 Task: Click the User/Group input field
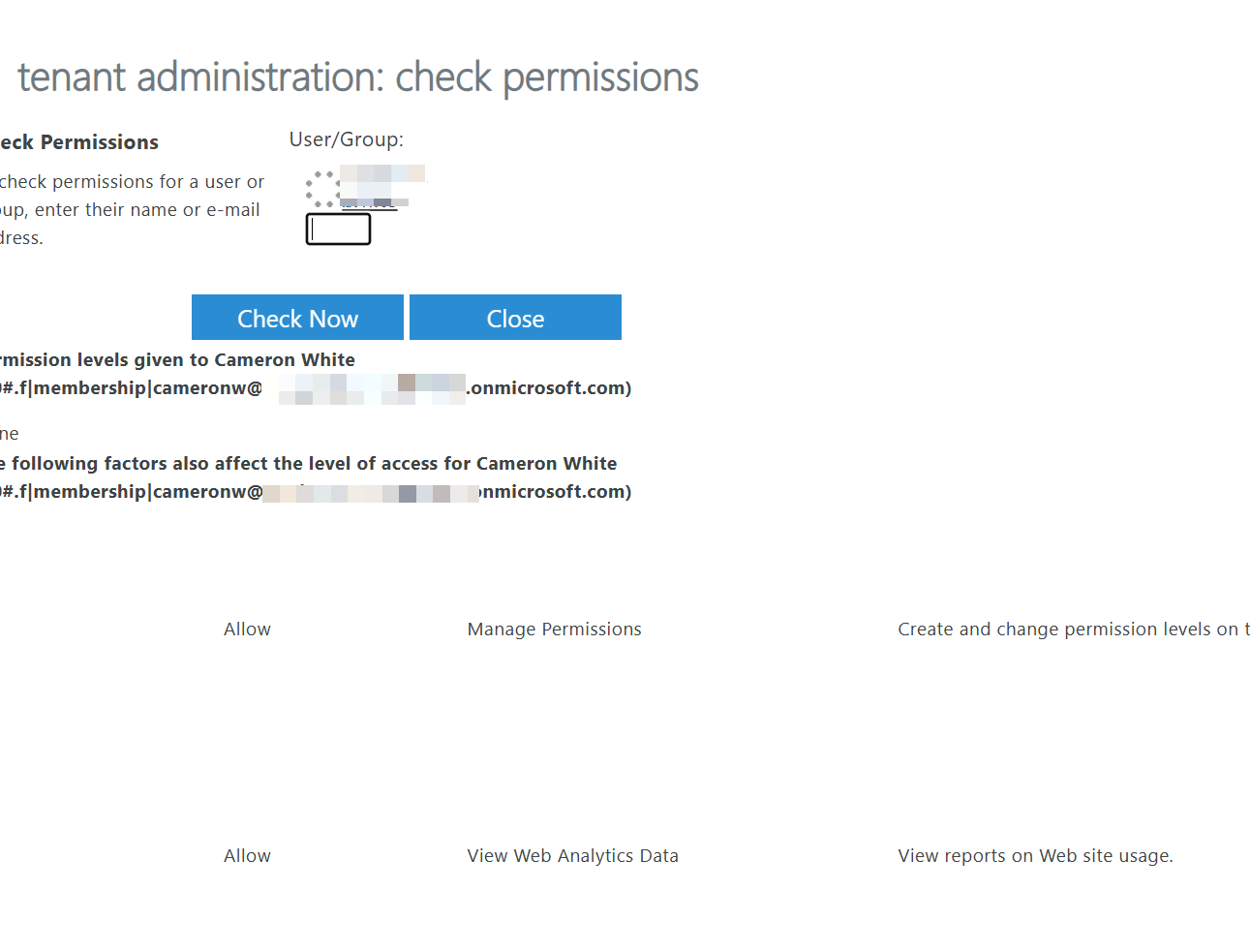[338, 229]
